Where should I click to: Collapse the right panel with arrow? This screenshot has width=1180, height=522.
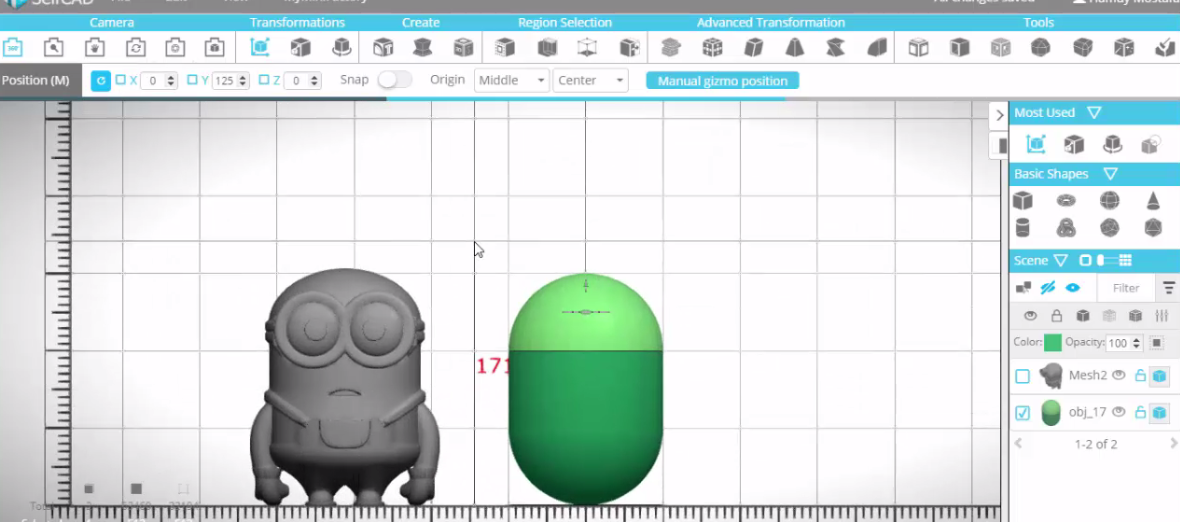pyautogui.click(x=999, y=115)
